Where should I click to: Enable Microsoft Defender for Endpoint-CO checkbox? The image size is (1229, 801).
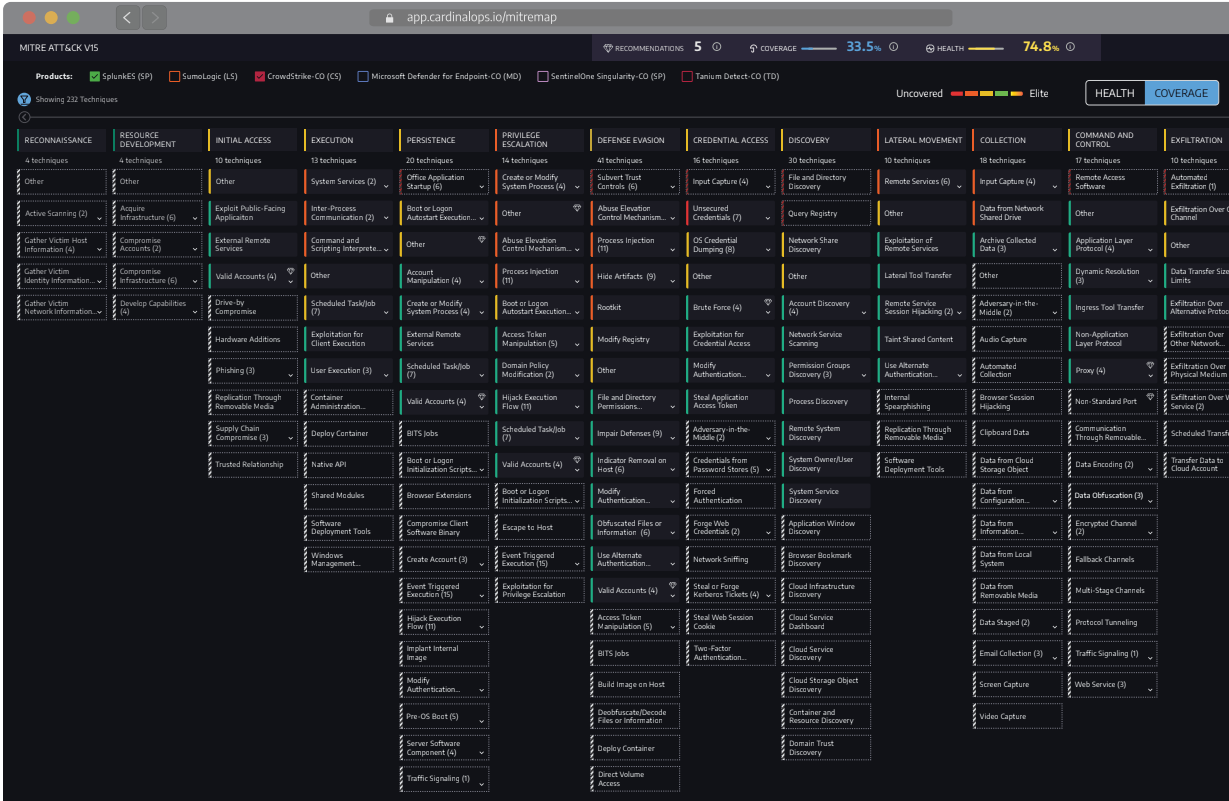pos(363,76)
